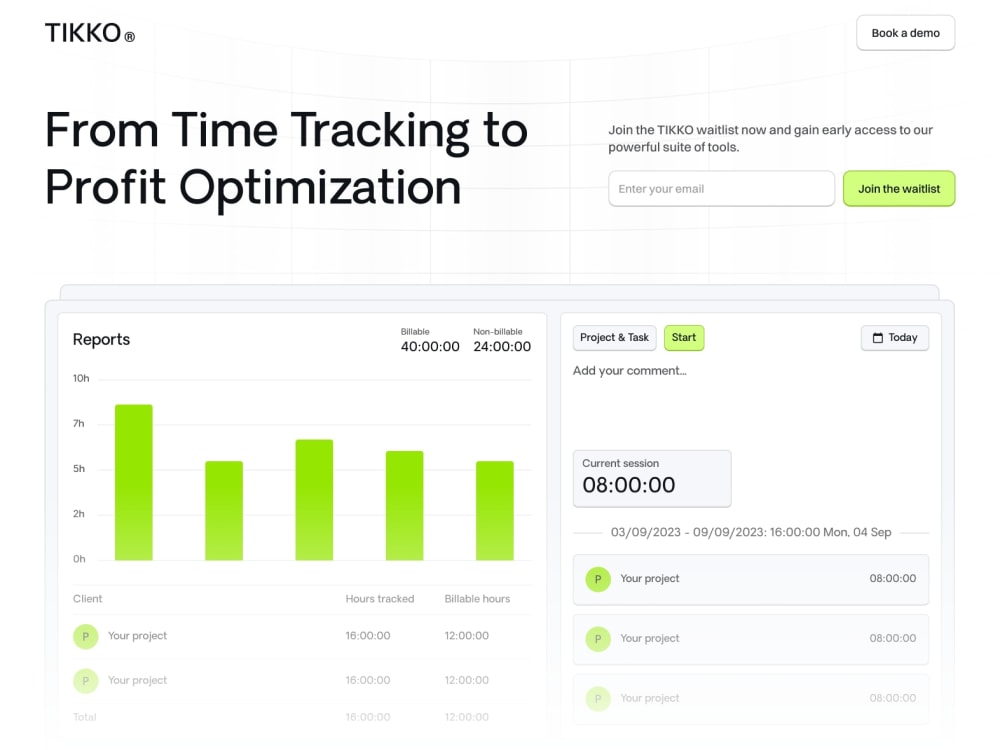Click the Billable 40:00:00 total
Screen dimensions: 1000x750
[430, 341]
